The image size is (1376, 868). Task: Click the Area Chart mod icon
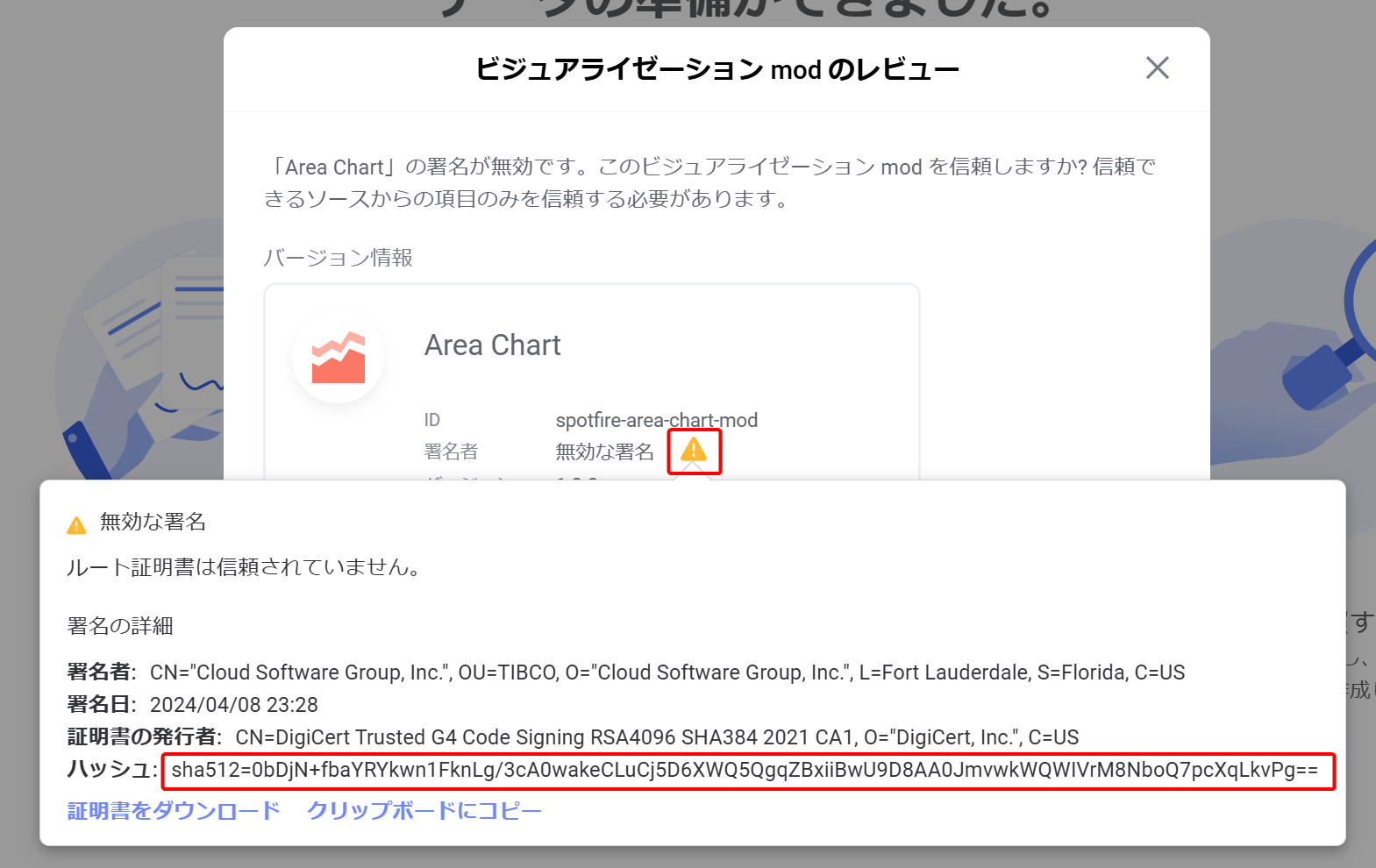[x=339, y=357]
